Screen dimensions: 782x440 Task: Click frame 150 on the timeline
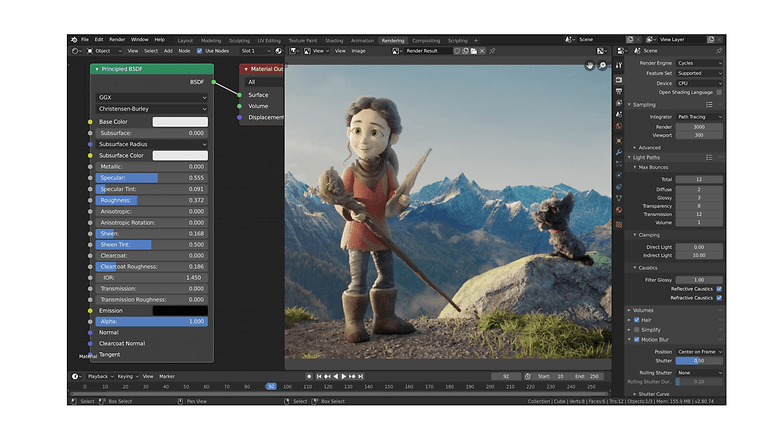coord(389,387)
